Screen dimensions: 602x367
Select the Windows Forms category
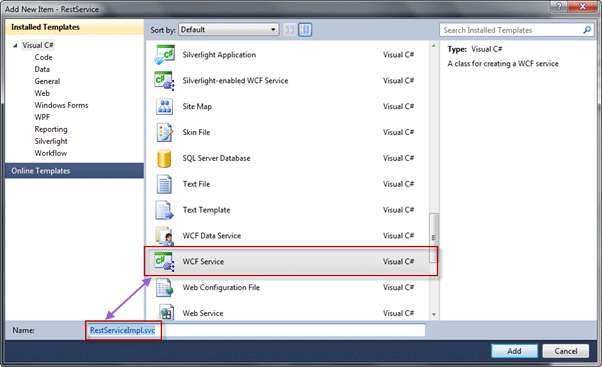(61, 105)
